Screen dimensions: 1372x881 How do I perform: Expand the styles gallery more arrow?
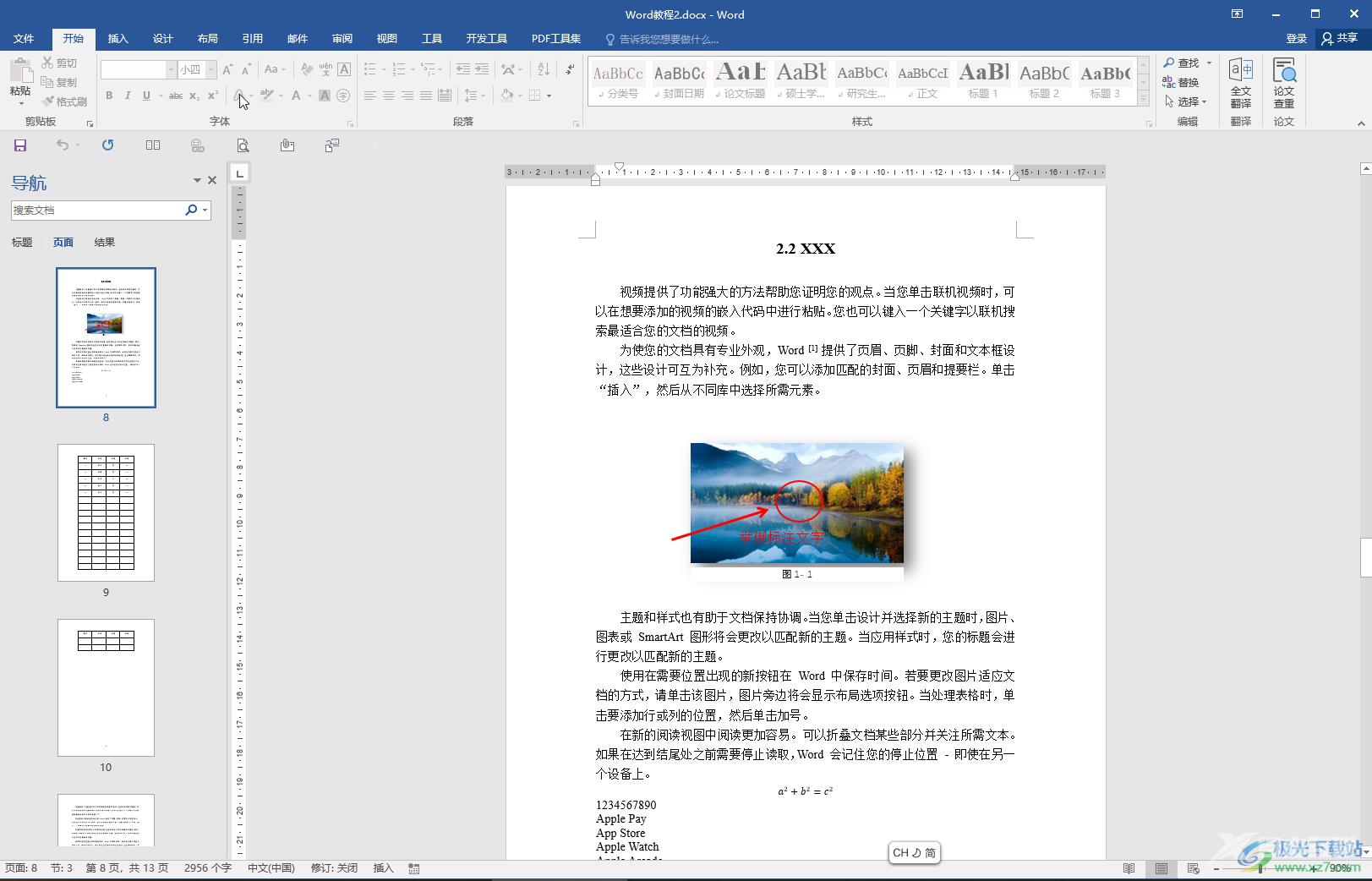click(1144, 99)
